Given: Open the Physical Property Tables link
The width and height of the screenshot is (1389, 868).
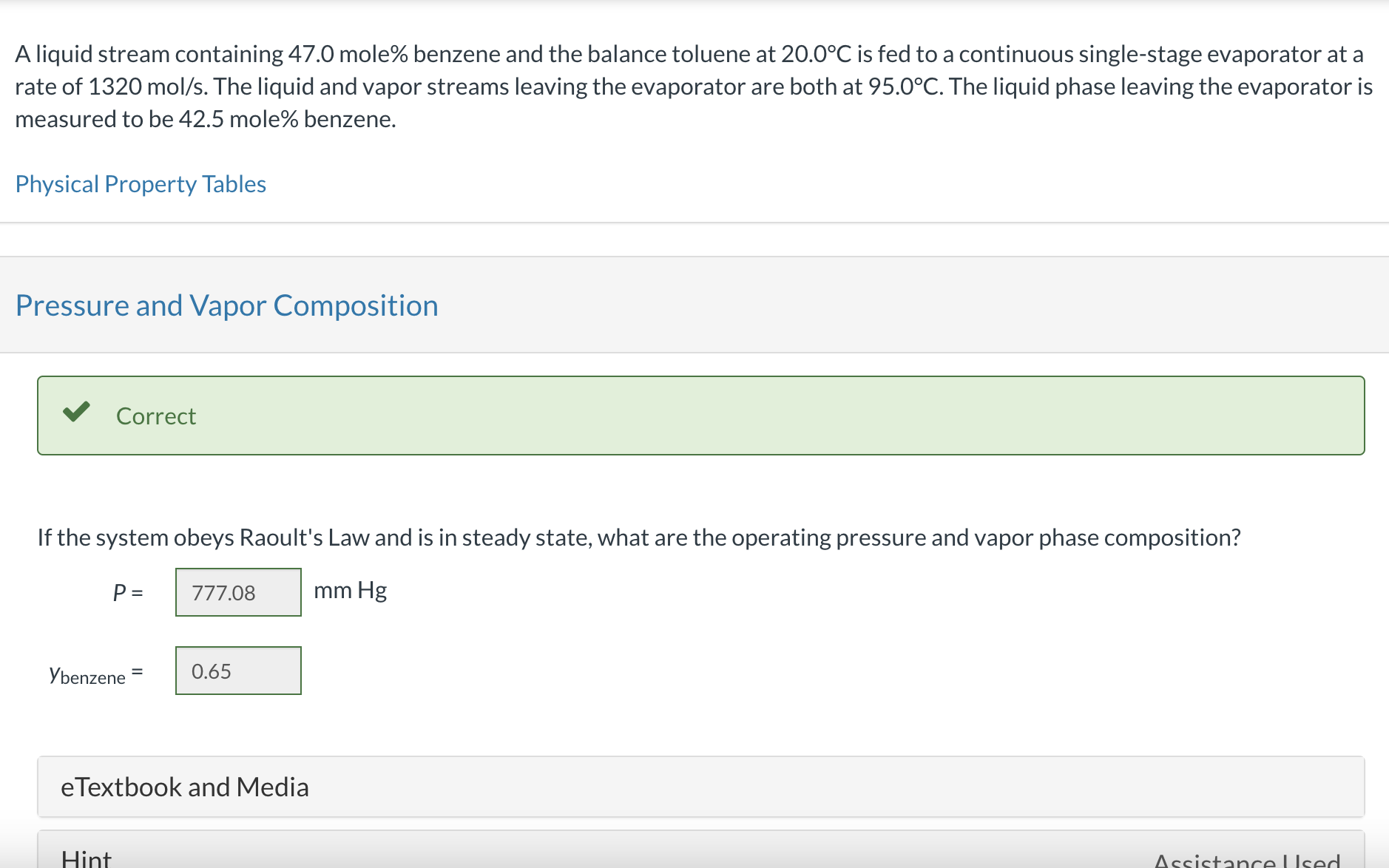Looking at the screenshot, I should [141, 183].
